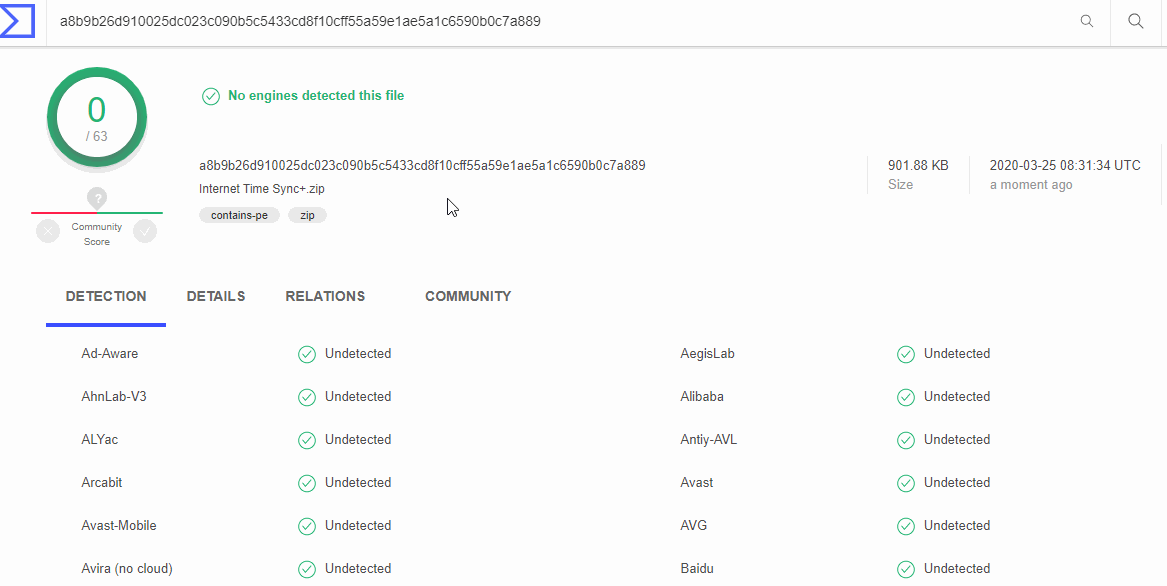The height and width of the screenshot is (586, 1167).
Task: Click the Baidu engine name
Action: [x=697, y=569]
